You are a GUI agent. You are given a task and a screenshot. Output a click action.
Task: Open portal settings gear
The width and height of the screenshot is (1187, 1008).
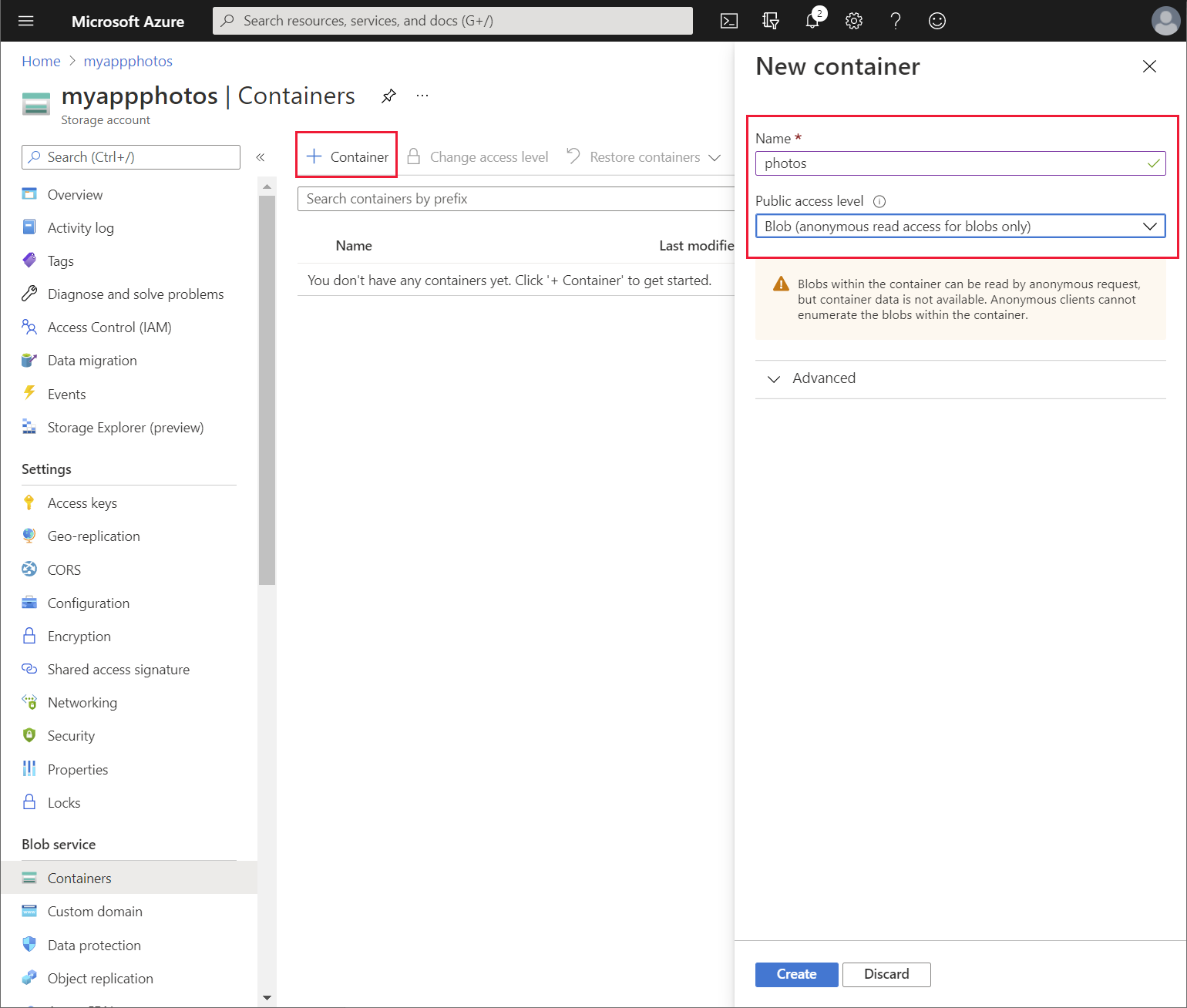tap(853, 21)
